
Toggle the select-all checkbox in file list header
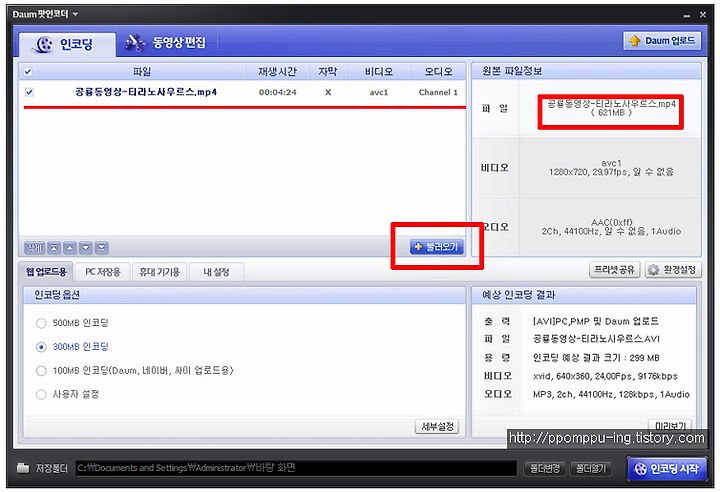(28, 72)
